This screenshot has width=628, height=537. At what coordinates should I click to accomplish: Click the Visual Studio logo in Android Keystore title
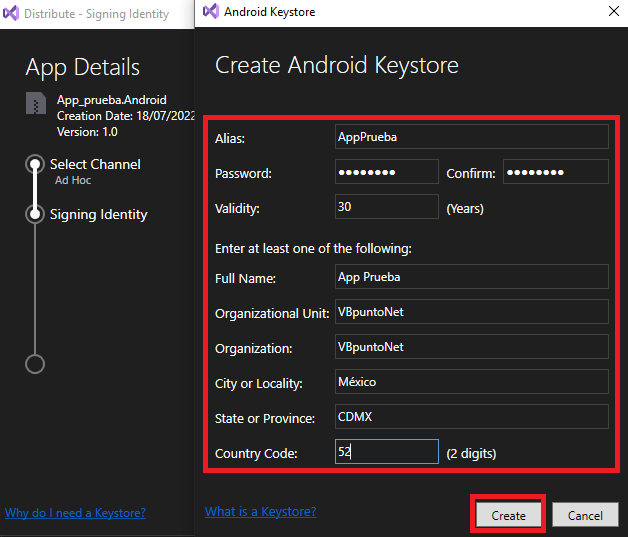211,12
